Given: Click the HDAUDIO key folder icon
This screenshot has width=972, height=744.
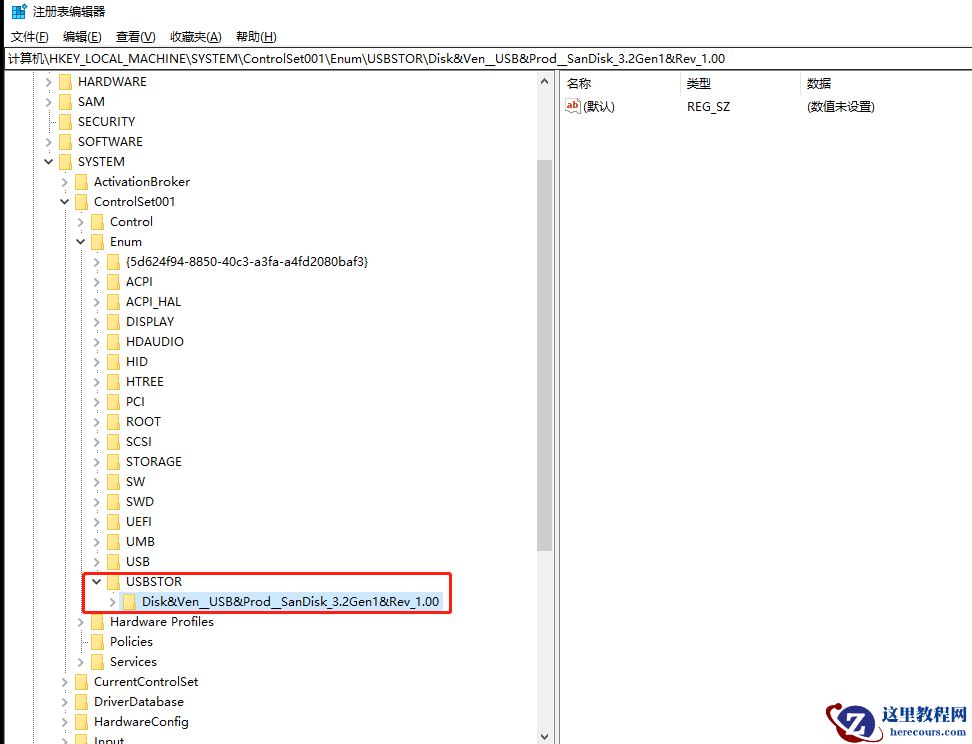Looking at the screenshot, I should click(113, 341).
